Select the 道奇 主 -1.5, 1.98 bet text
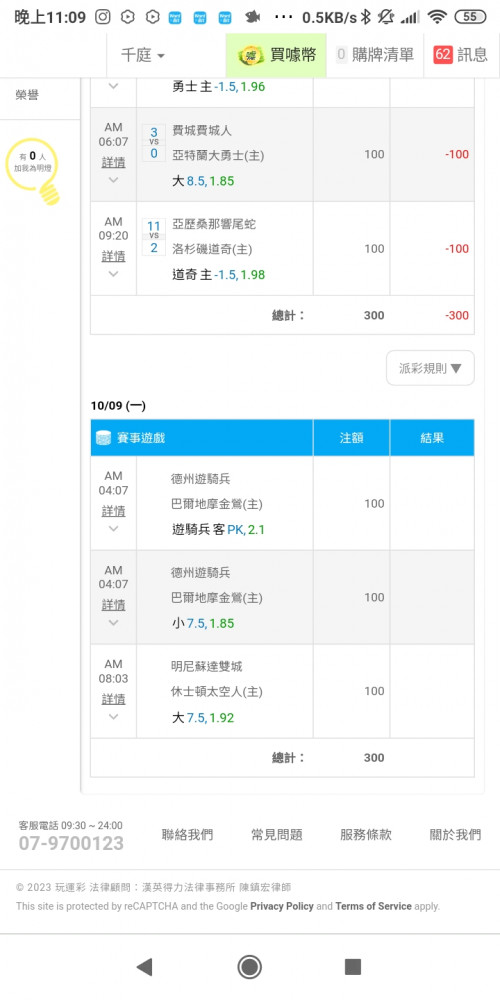This screenshot has width=500, height=1000. pos(219,275)
